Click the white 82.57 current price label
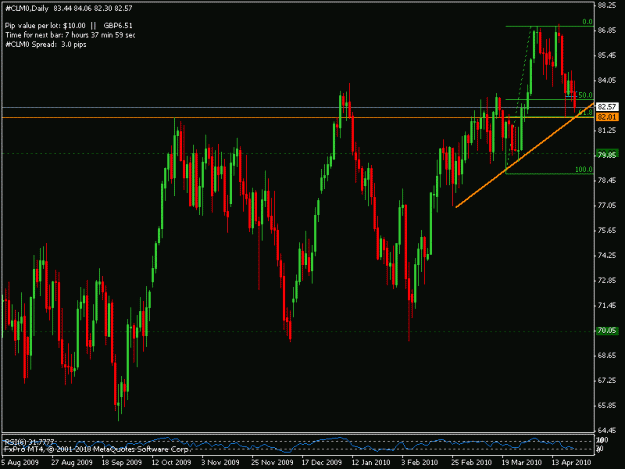Screen dimensions: 625x469 tap(607, 107)
